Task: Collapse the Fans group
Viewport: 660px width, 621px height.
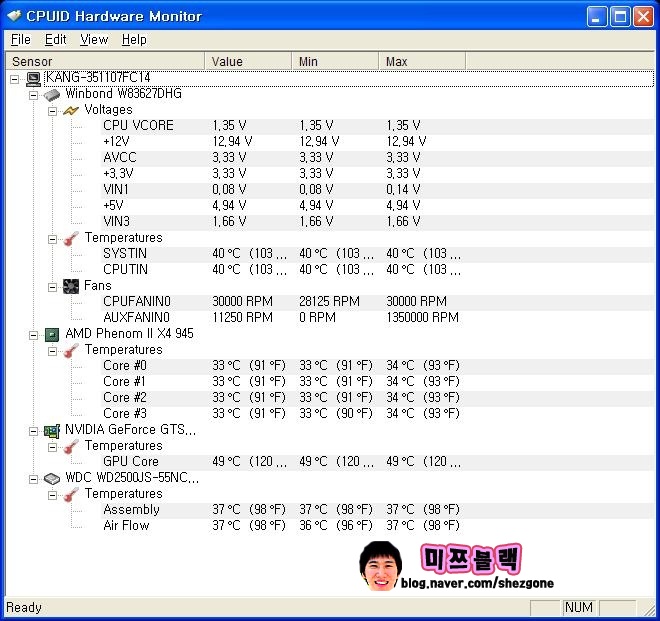Action: pos(52,287)
